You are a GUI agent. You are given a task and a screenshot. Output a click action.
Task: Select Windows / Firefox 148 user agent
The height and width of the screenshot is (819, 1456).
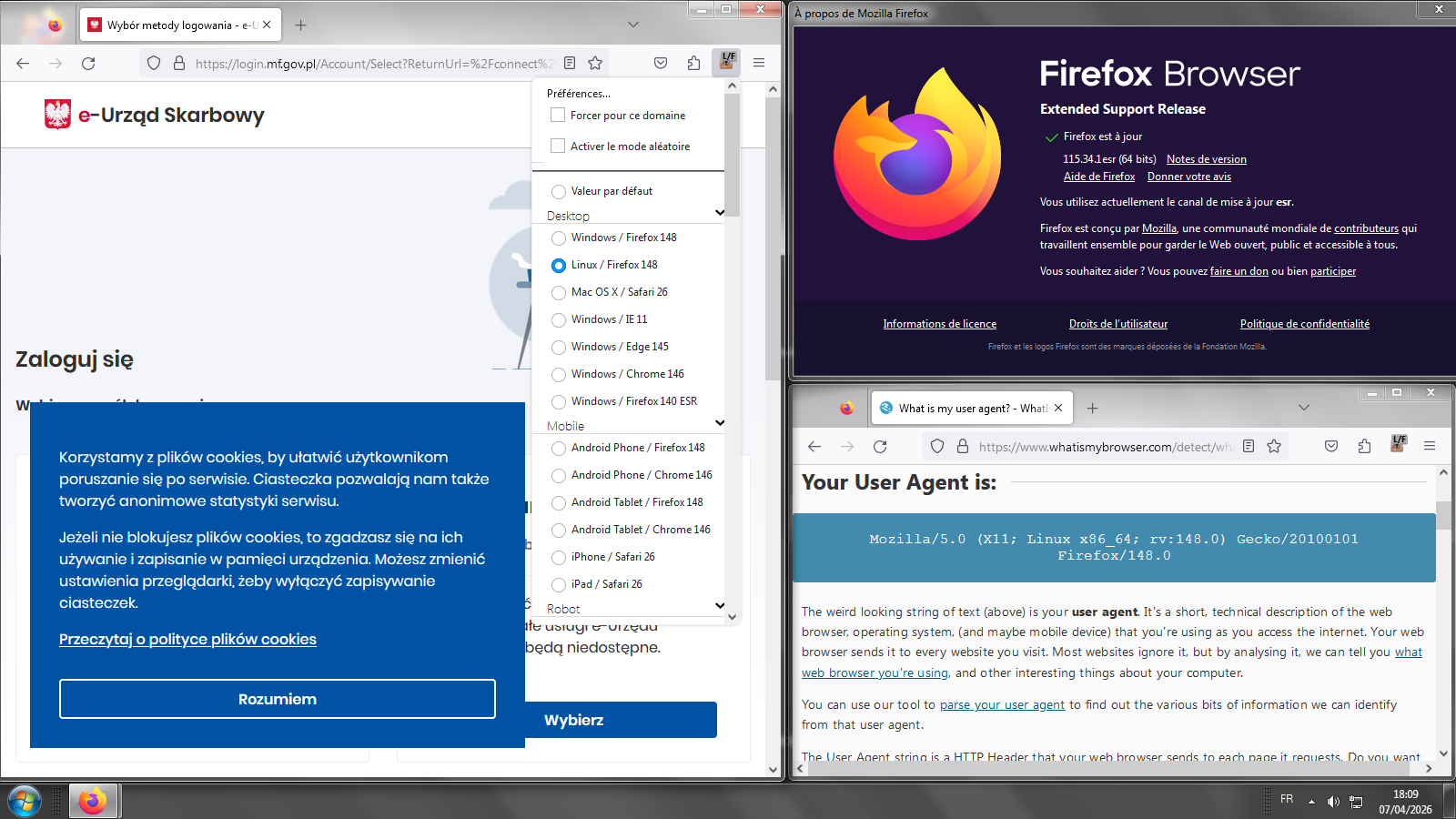click(x=559, y=238)
